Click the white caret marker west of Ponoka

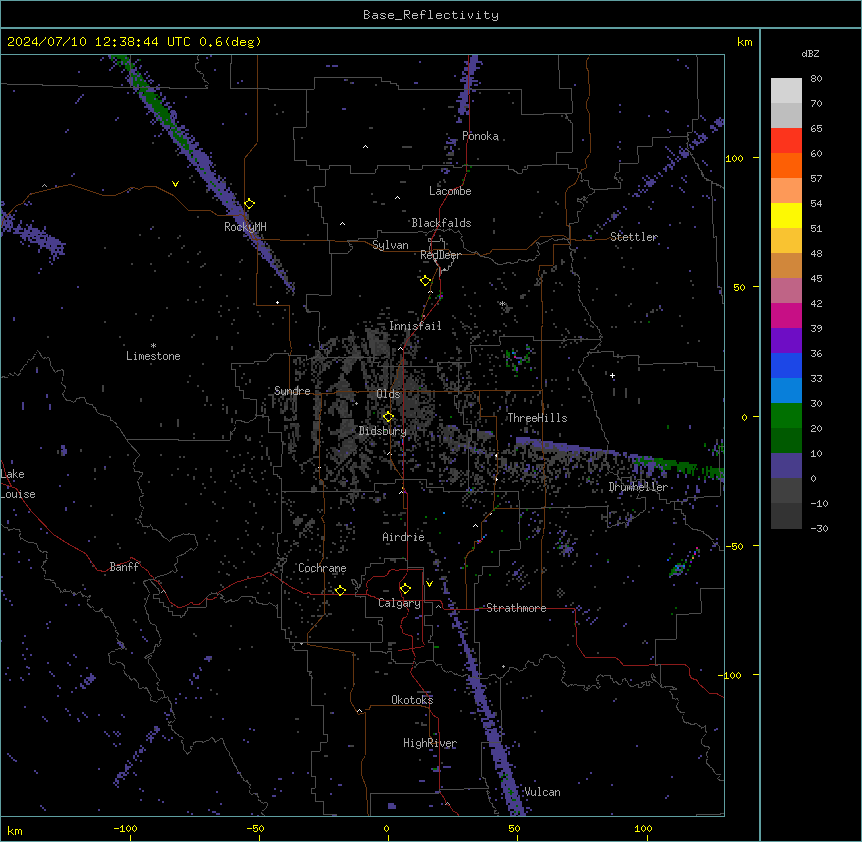pyautogui.click(x=366, y=147)
